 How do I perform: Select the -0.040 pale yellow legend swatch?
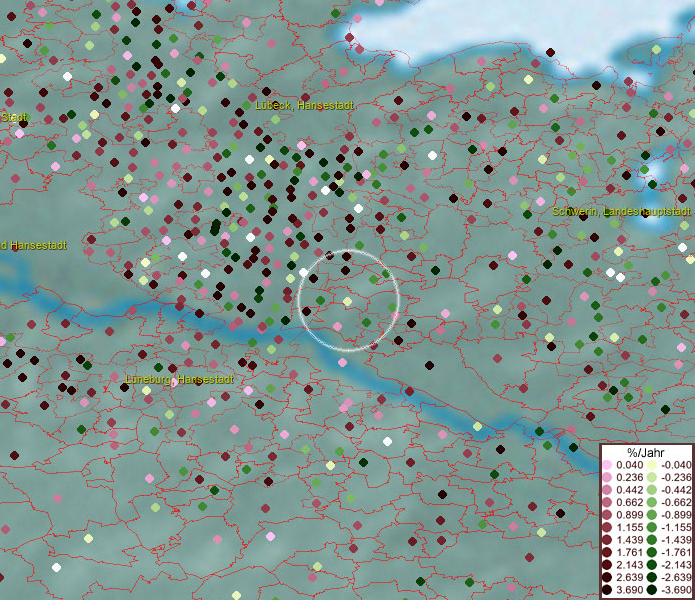652,465
